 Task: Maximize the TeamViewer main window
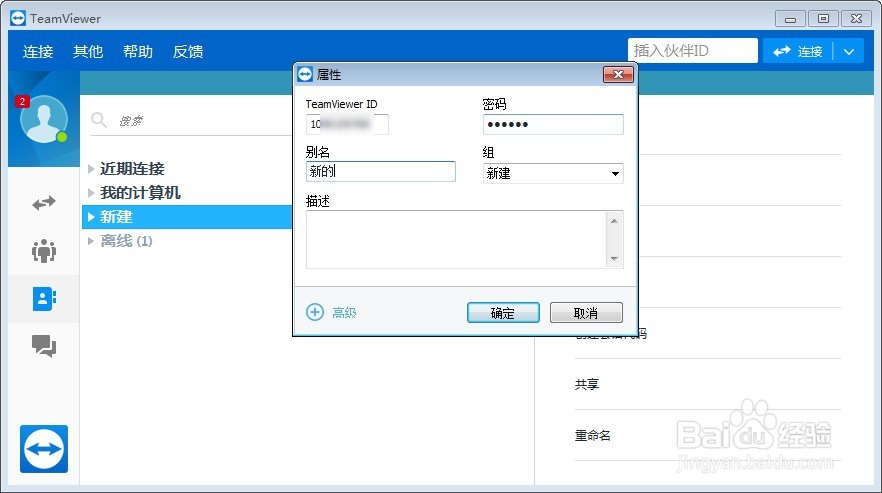[823, 19]
